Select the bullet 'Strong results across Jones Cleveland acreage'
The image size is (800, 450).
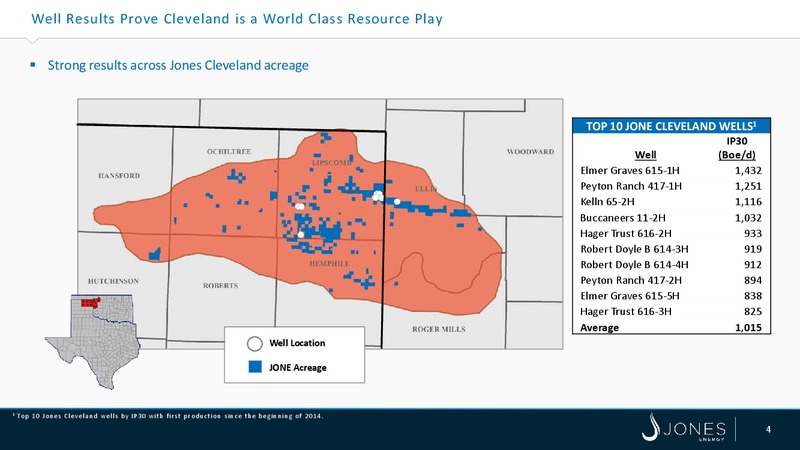click(x=178, y=65)
